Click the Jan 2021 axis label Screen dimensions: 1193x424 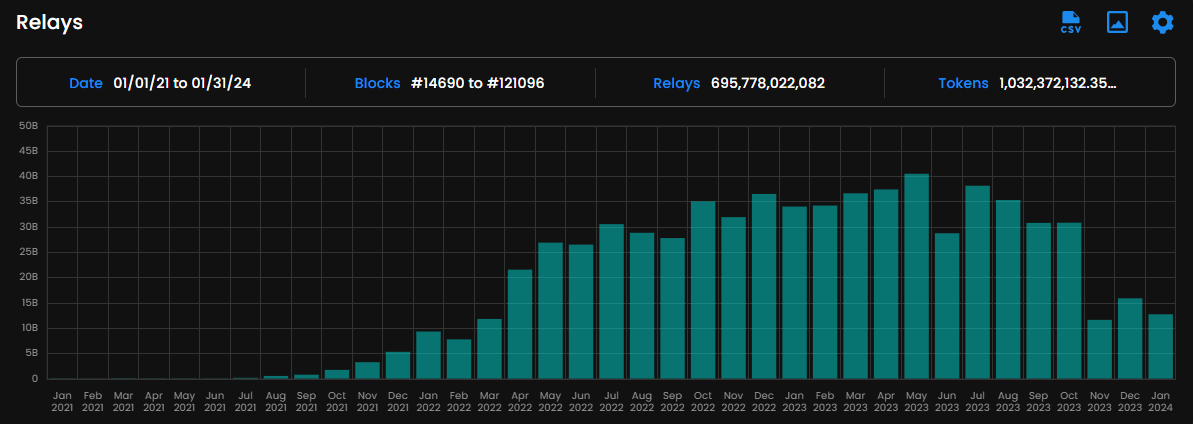(x=62, y=401)
